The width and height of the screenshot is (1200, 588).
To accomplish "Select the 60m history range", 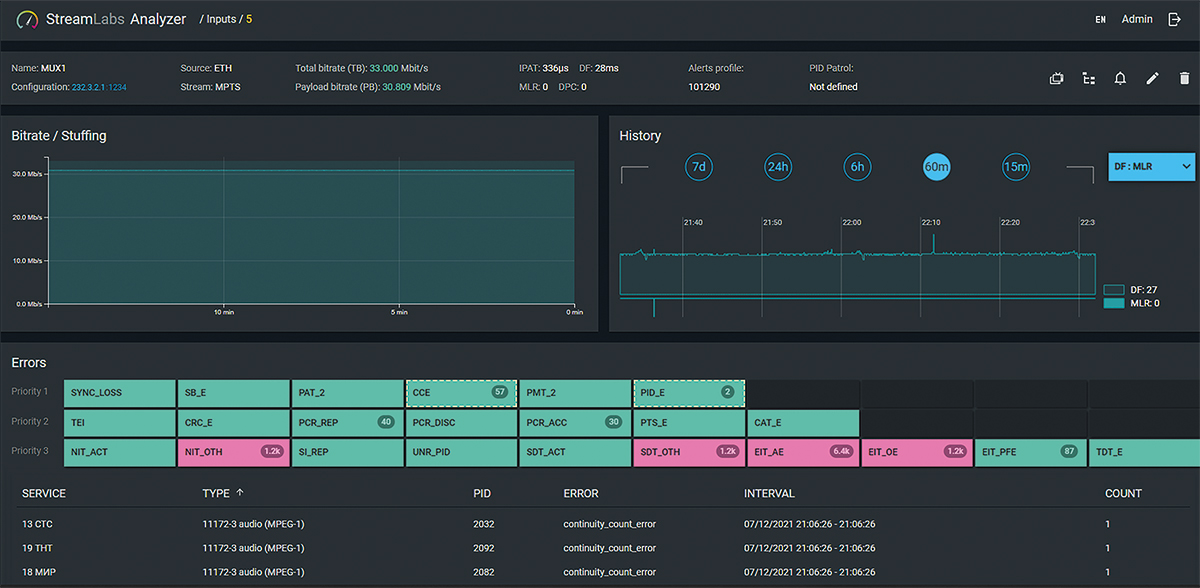I will [x=936, y=167].
